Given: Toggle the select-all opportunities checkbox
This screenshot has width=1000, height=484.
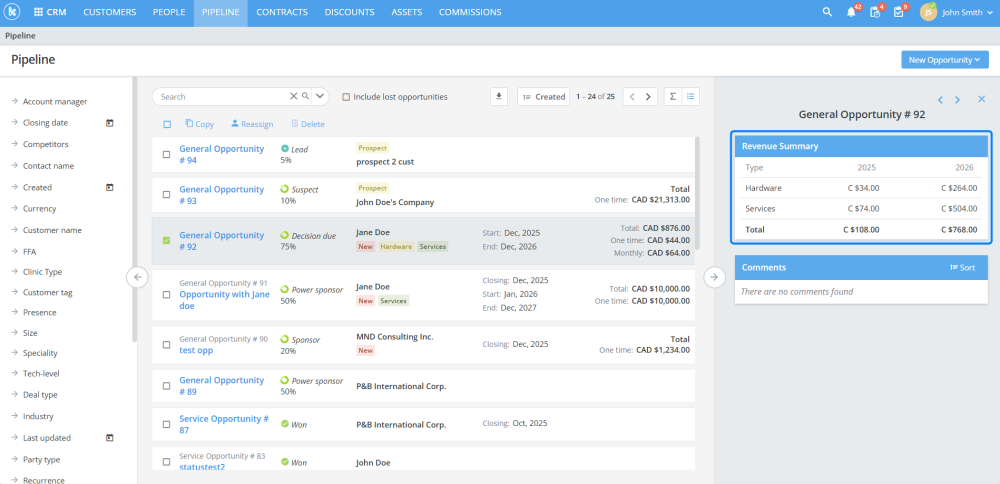Looking at the screenshot, I should coord(167,124).
